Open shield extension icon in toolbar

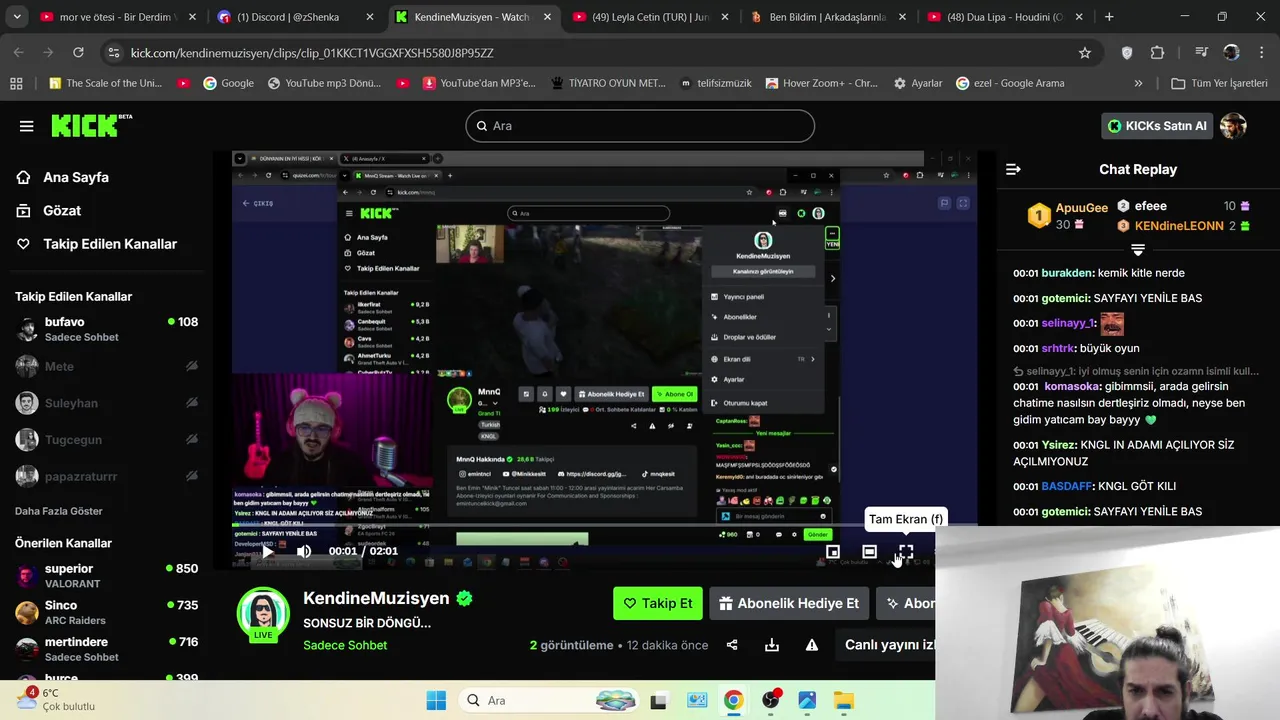coord(1127,53)
